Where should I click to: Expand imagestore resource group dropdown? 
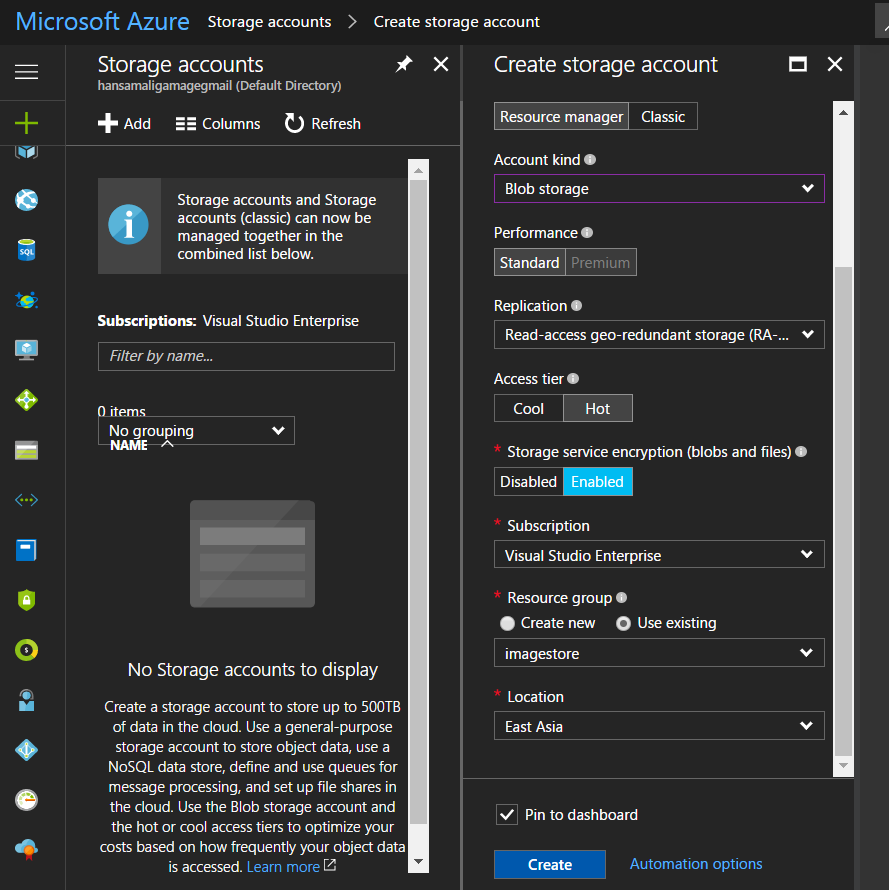[x=659, y=653]
